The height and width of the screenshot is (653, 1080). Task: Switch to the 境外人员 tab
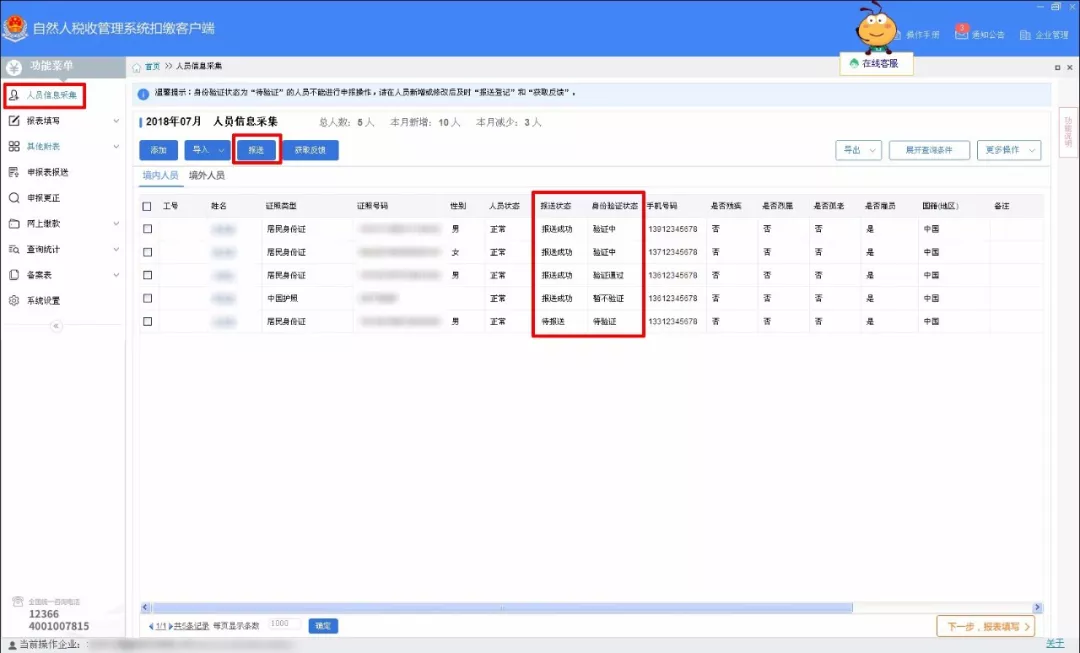(208, 173)
